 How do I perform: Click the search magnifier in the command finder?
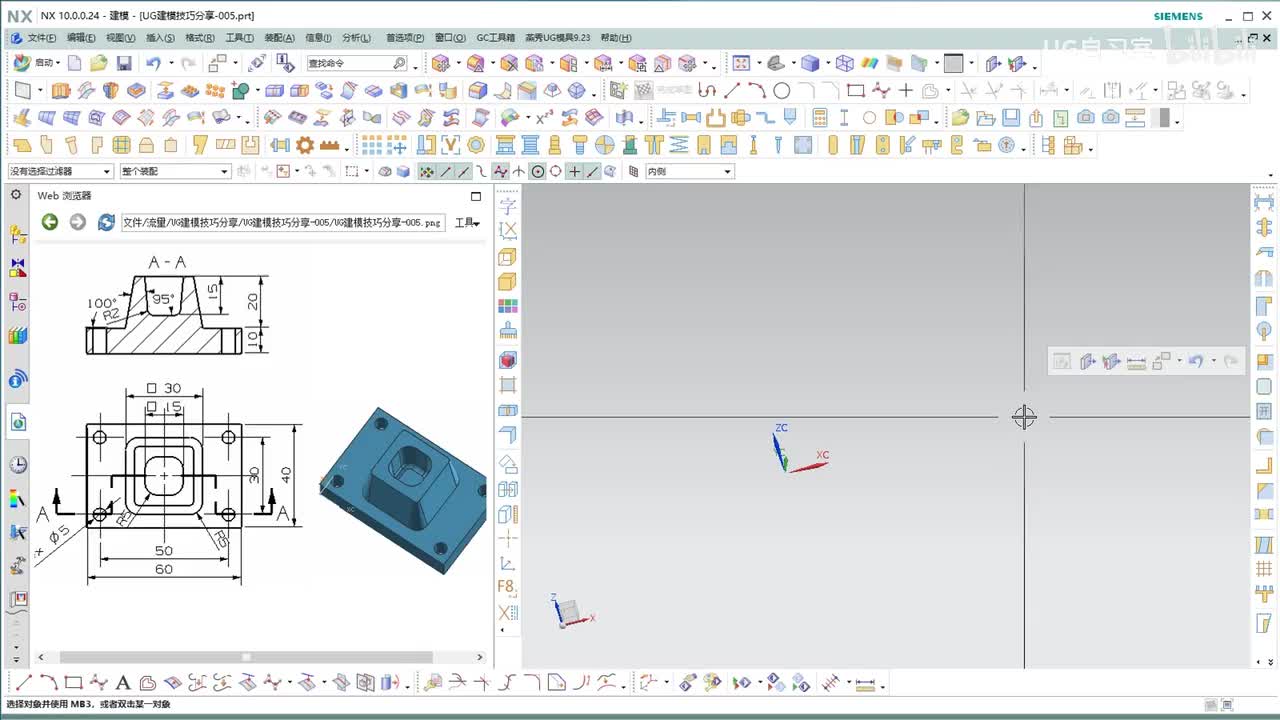[399, 63]
